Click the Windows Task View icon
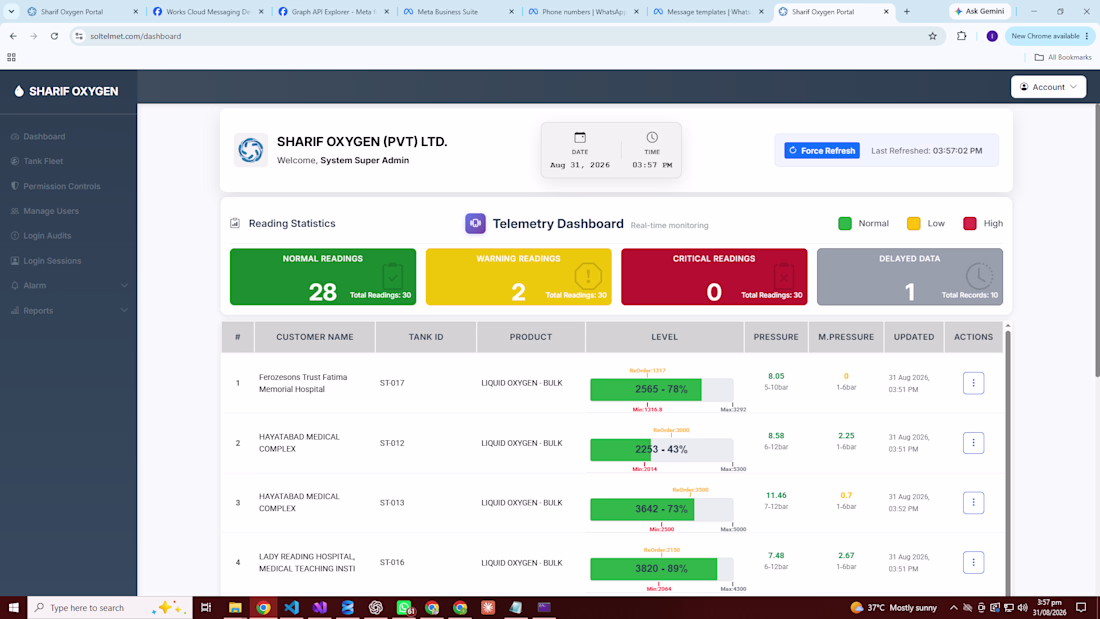Viewport: 1100px width, 619px height. (206, 608)
